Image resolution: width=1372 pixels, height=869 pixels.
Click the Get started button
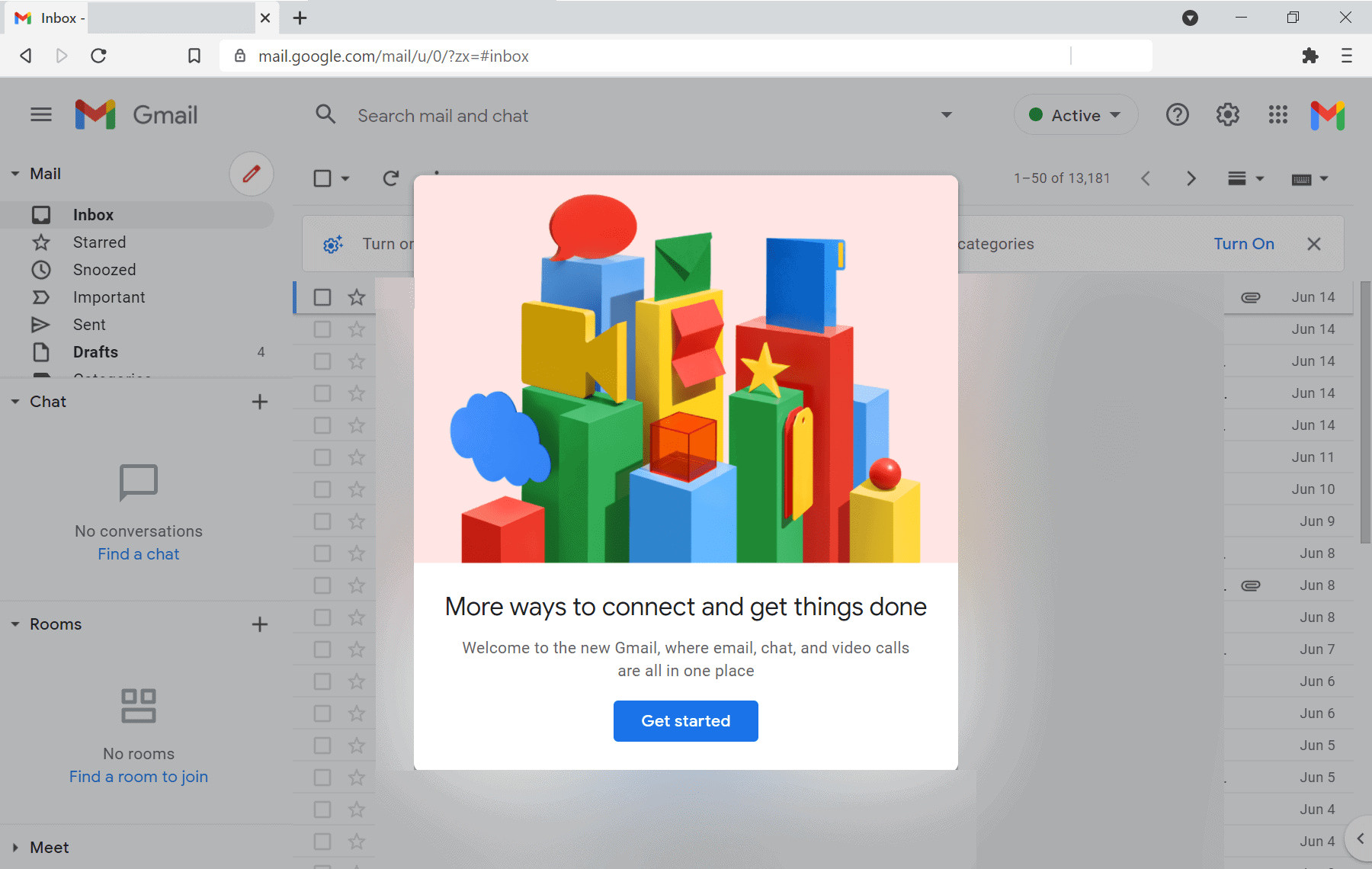coord(686,721)
